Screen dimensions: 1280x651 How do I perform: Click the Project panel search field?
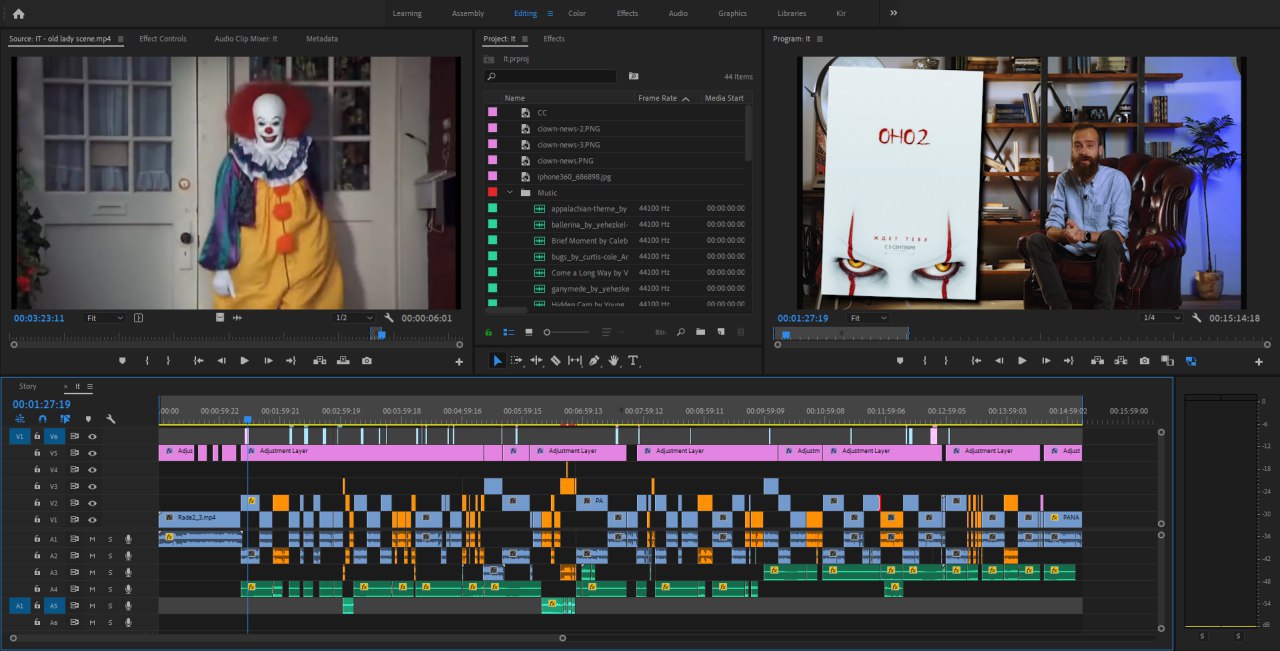coord(550,76)
